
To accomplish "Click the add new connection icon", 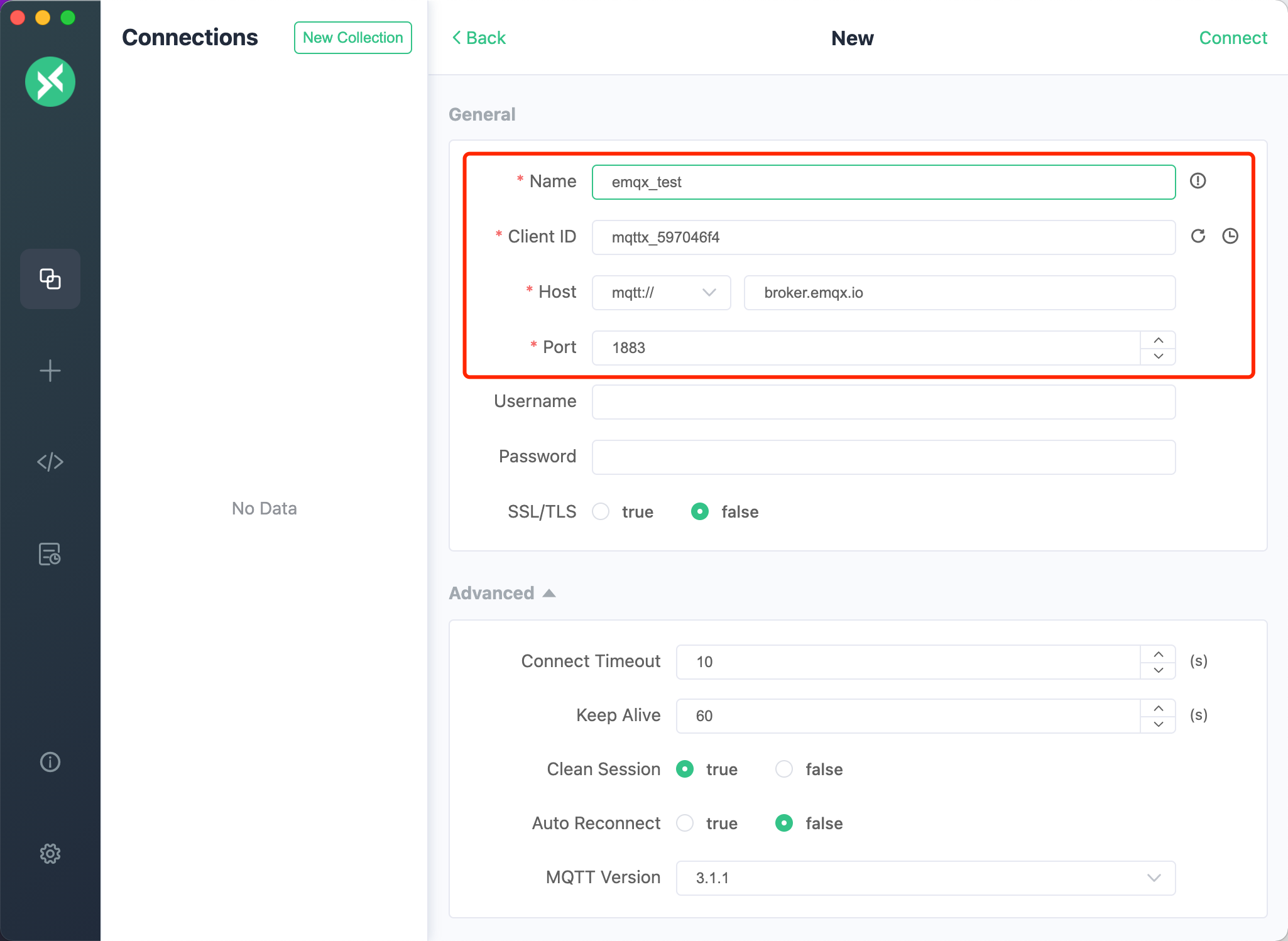I will pyautogui.click(x=50, y=371).
